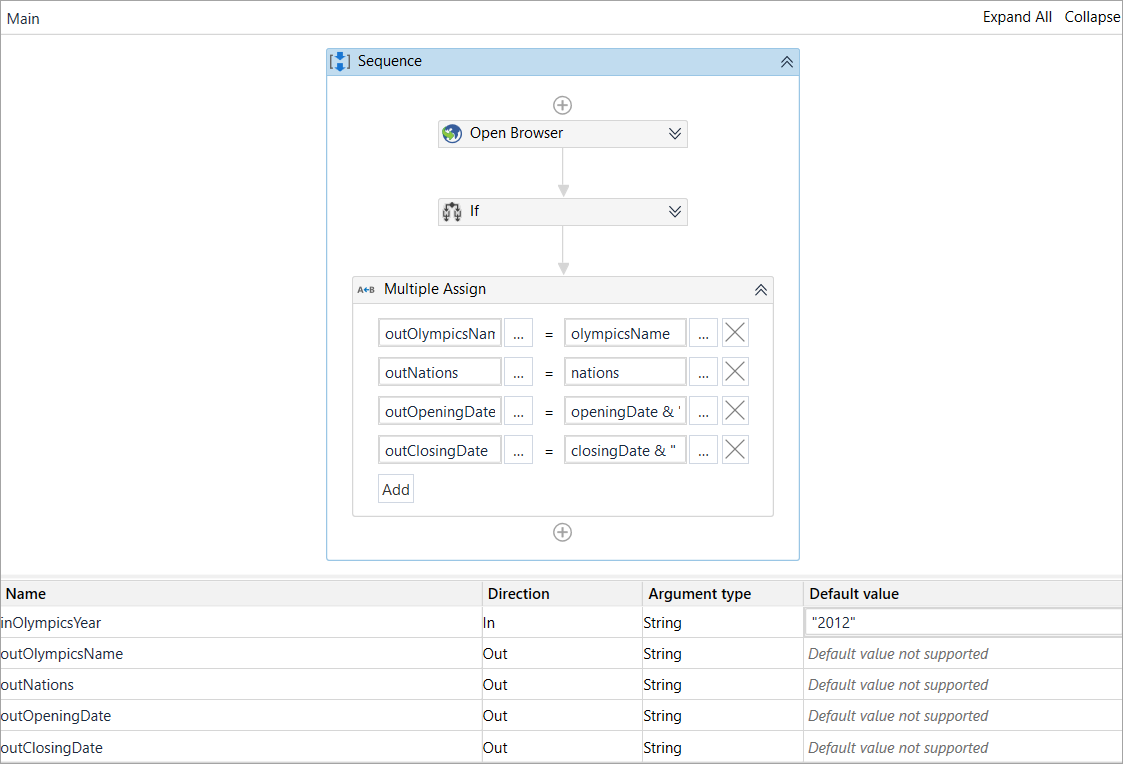Delete the outClosingDate assignment row
The height and width of the screenshot is (764, 1123).
[735, 451]
